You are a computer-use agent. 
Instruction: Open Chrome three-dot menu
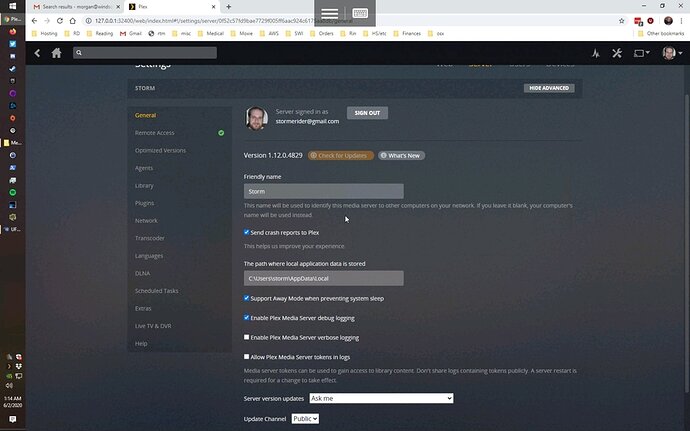pyautogui.click(x=681, y=21)
